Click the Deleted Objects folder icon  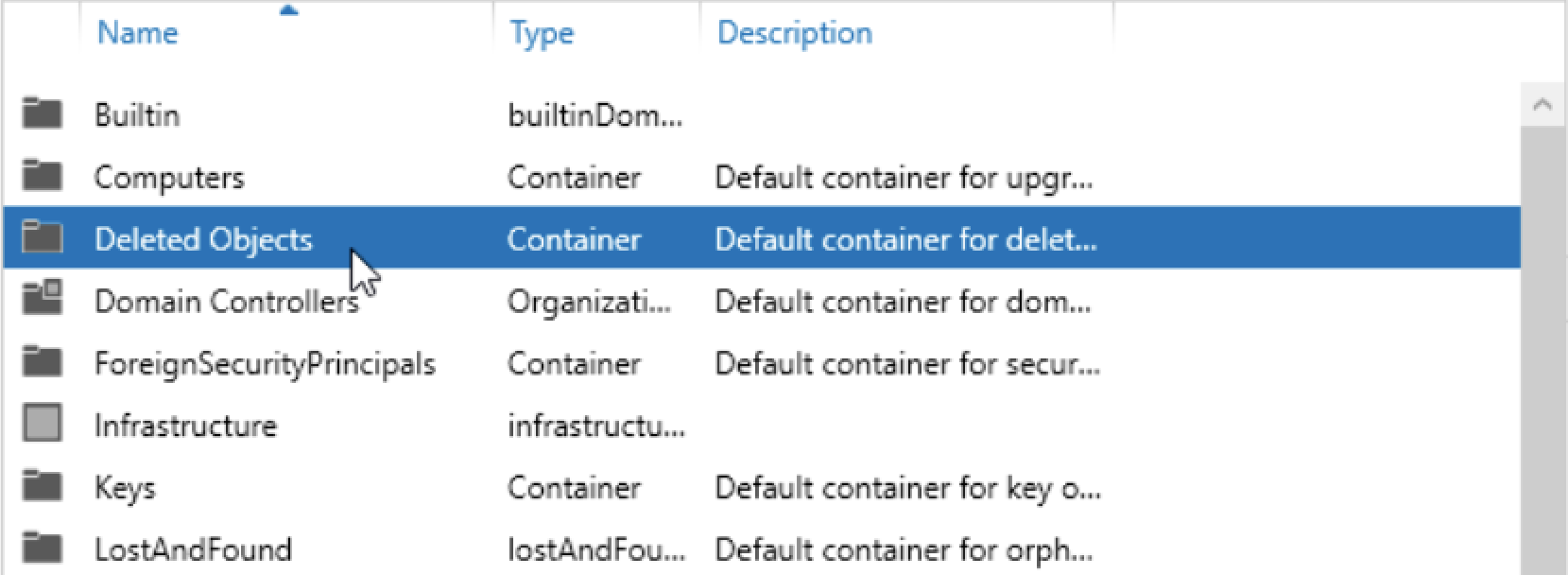click(43, 237)
